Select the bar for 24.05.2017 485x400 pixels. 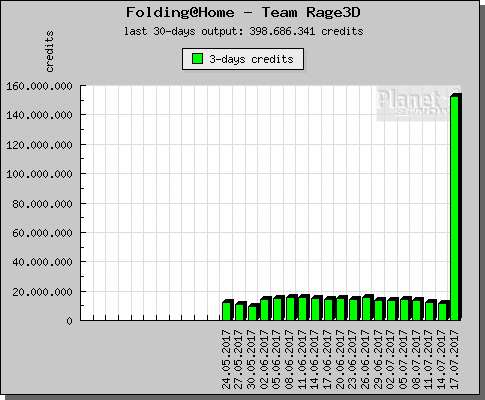pyautogui.click(x=228, y=310)
